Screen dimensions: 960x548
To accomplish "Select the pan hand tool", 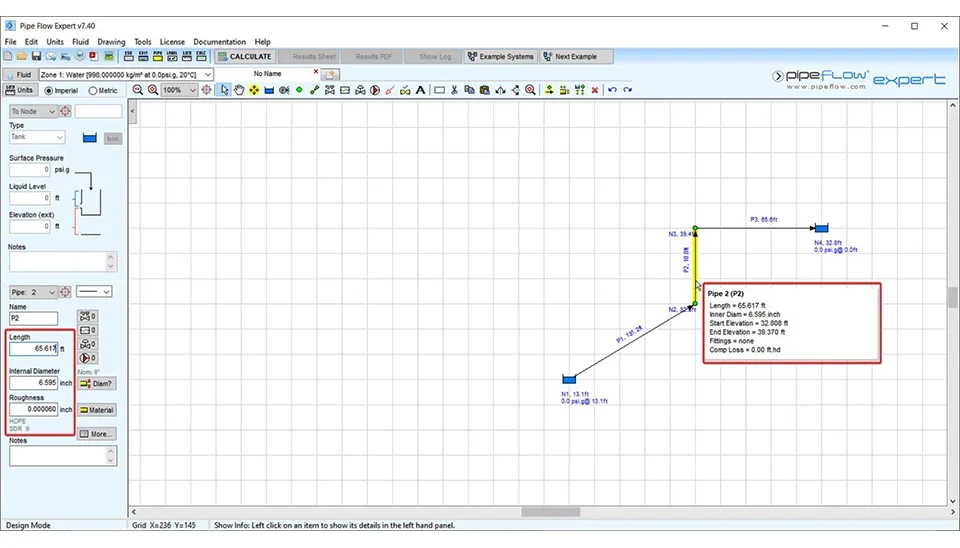I will coord(239,90).
